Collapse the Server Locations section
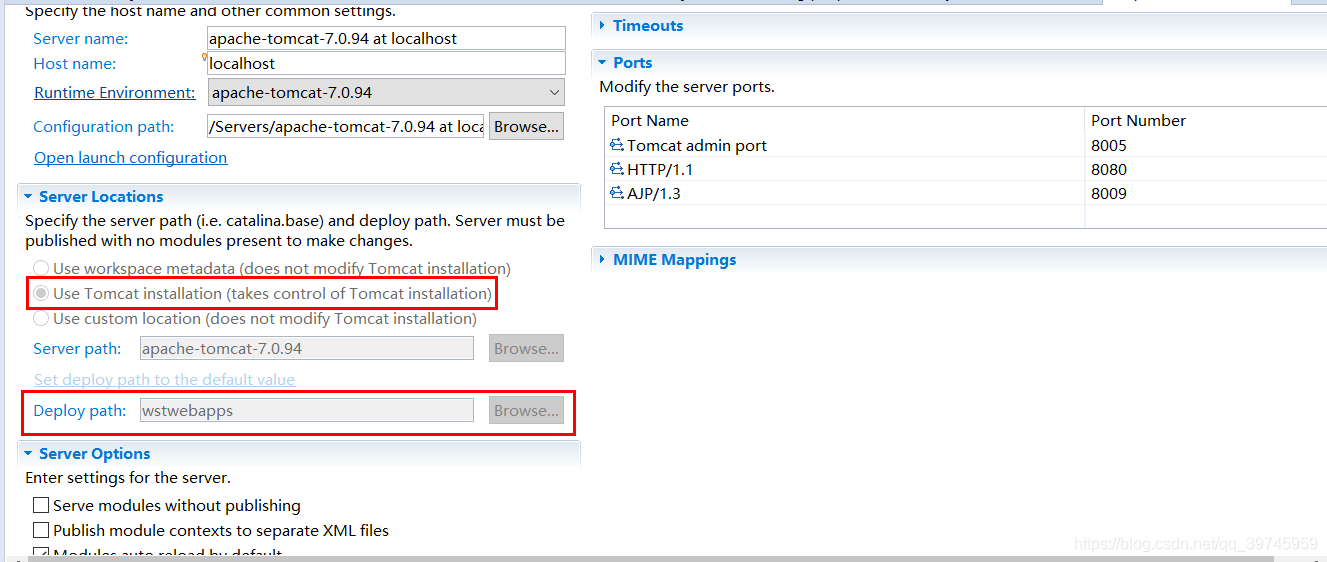This screenshot has width=1327, height=562. (x=29, y=197)
